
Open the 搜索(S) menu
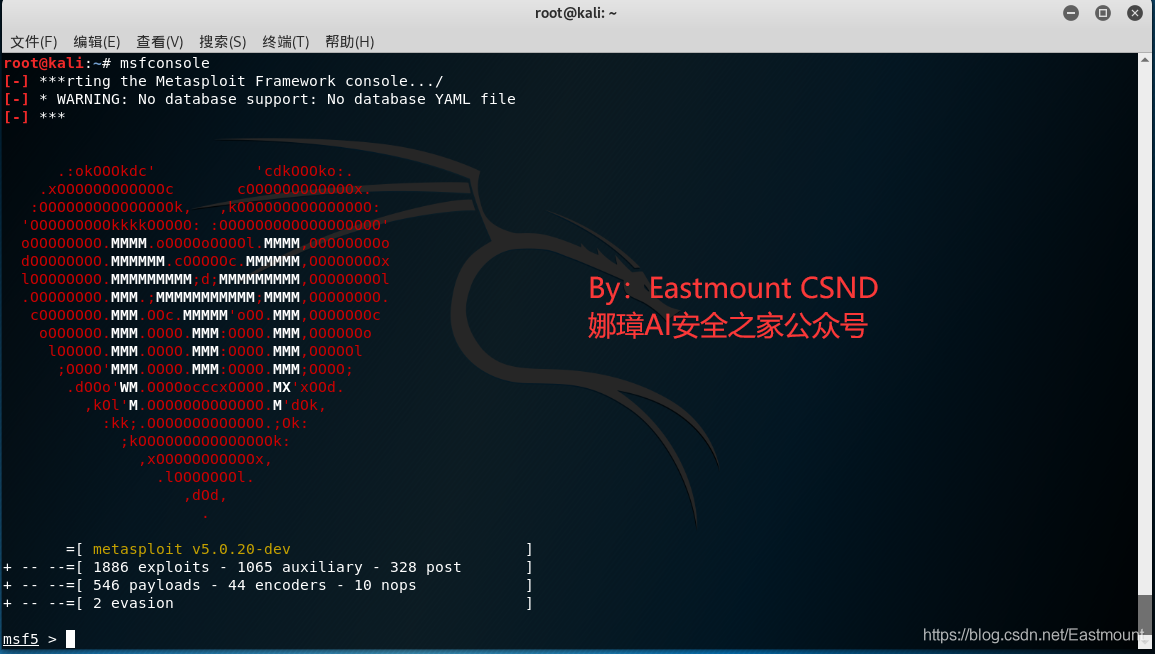pyautogui.click(x=222, y=42)
